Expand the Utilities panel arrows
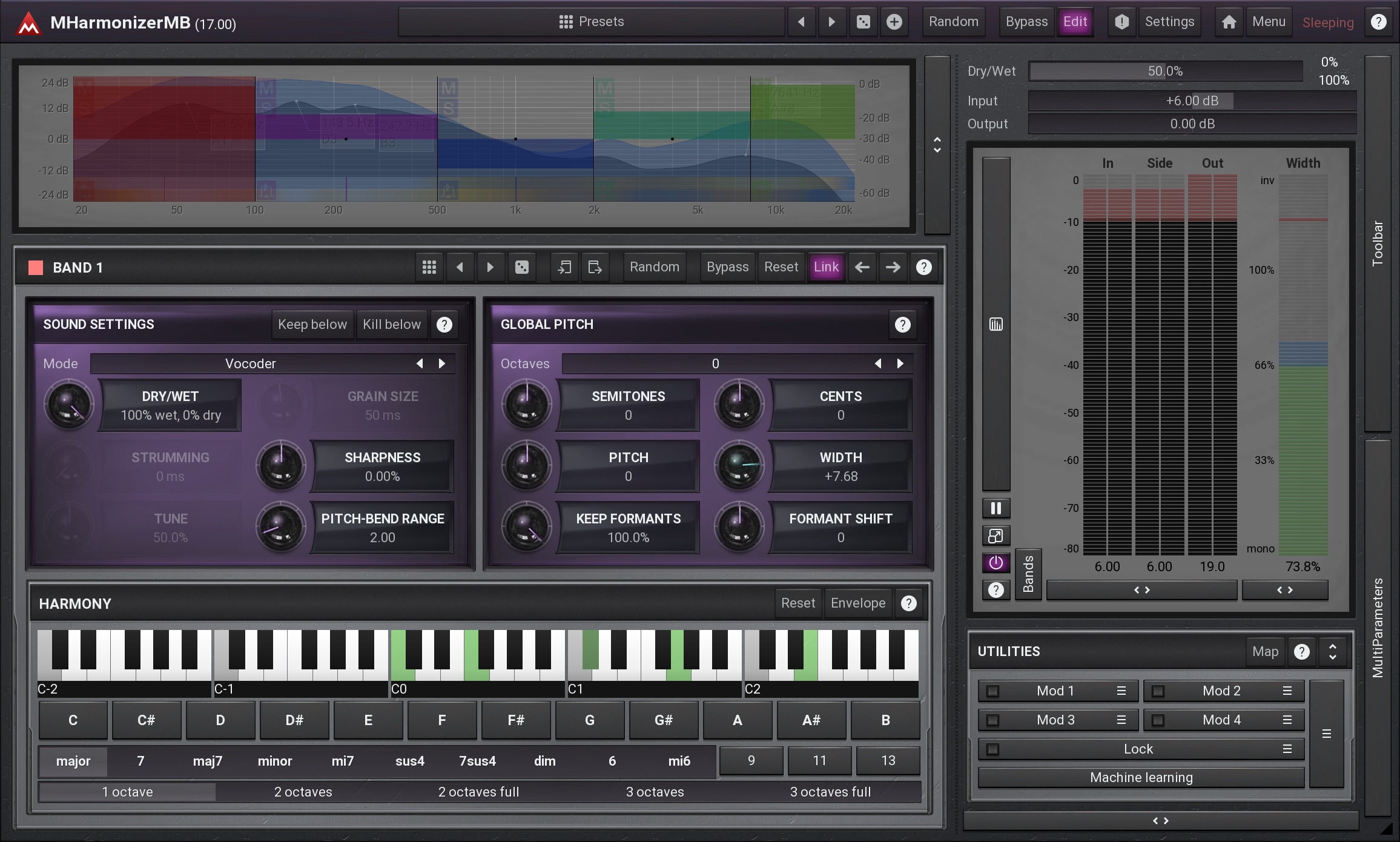The image size is (1400, 842). [1332, 652]
